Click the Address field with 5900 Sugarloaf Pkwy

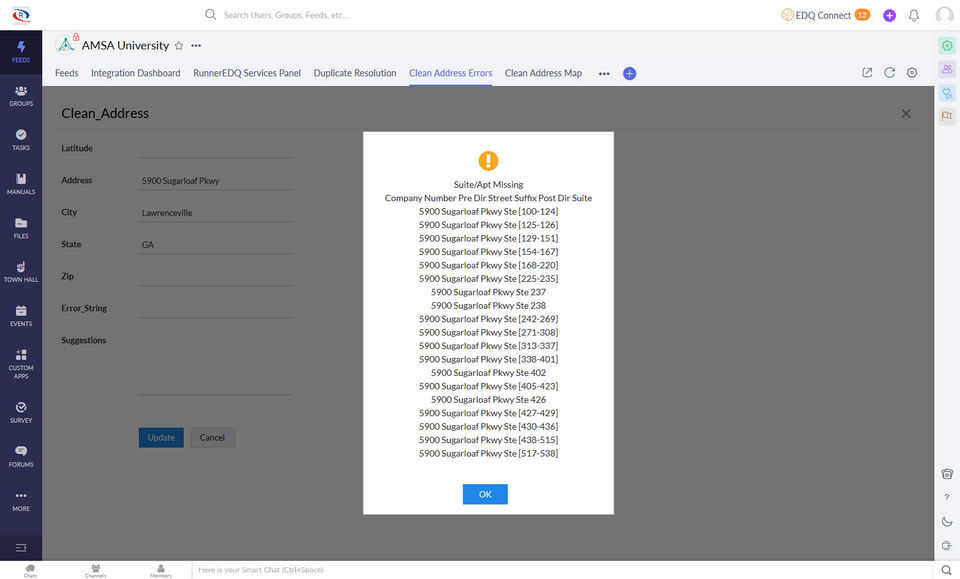[216, 181]
